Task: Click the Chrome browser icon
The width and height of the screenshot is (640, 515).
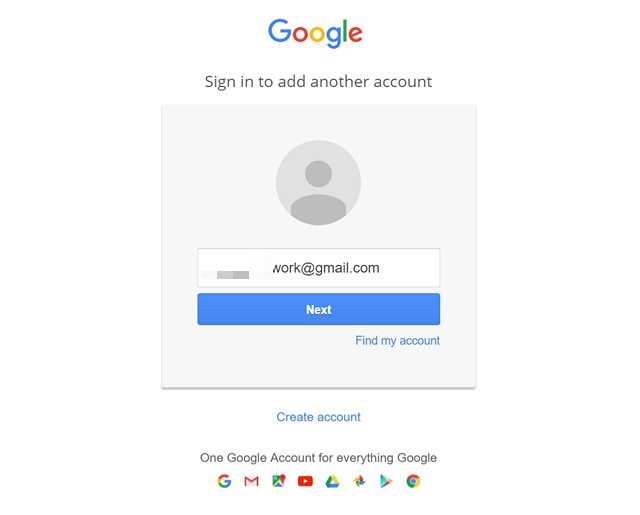Action: pos(413,482)
